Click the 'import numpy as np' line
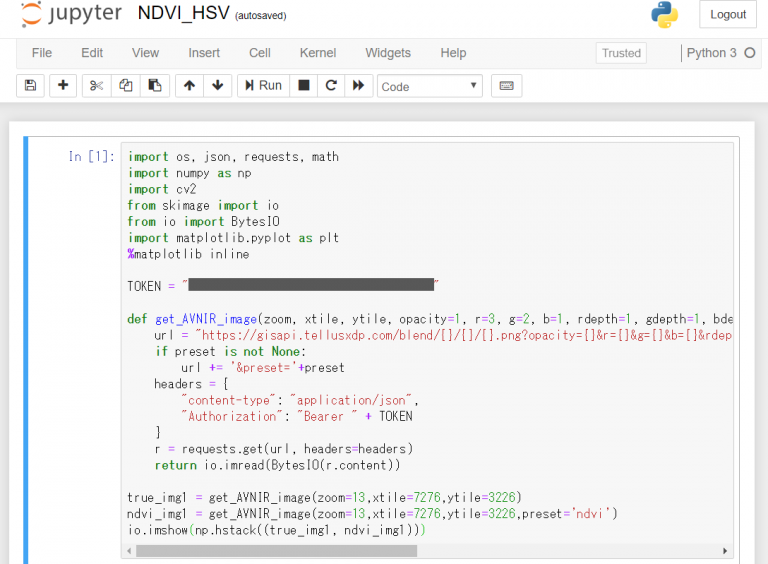 point(190,173)
